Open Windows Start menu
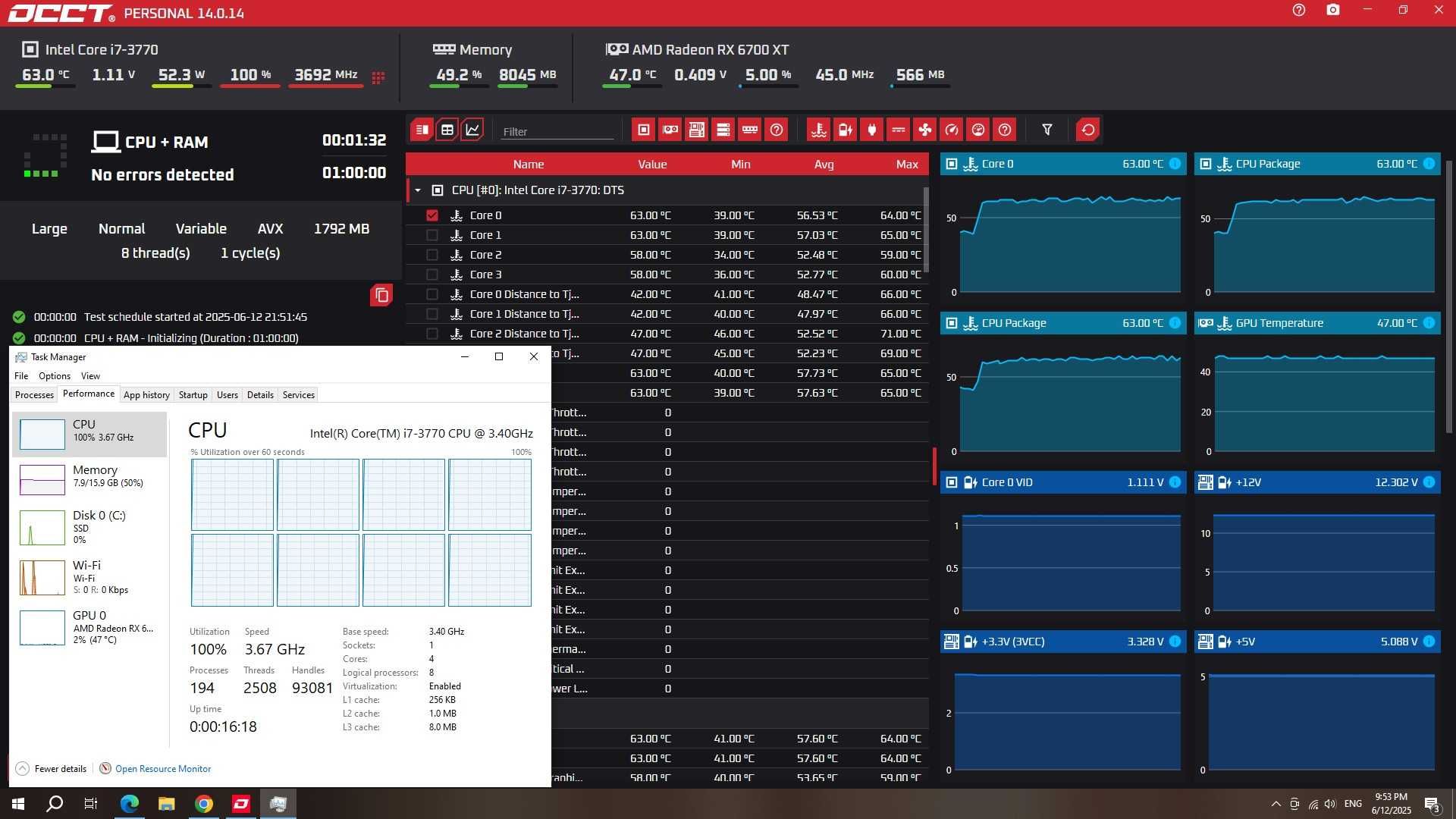 18,804
